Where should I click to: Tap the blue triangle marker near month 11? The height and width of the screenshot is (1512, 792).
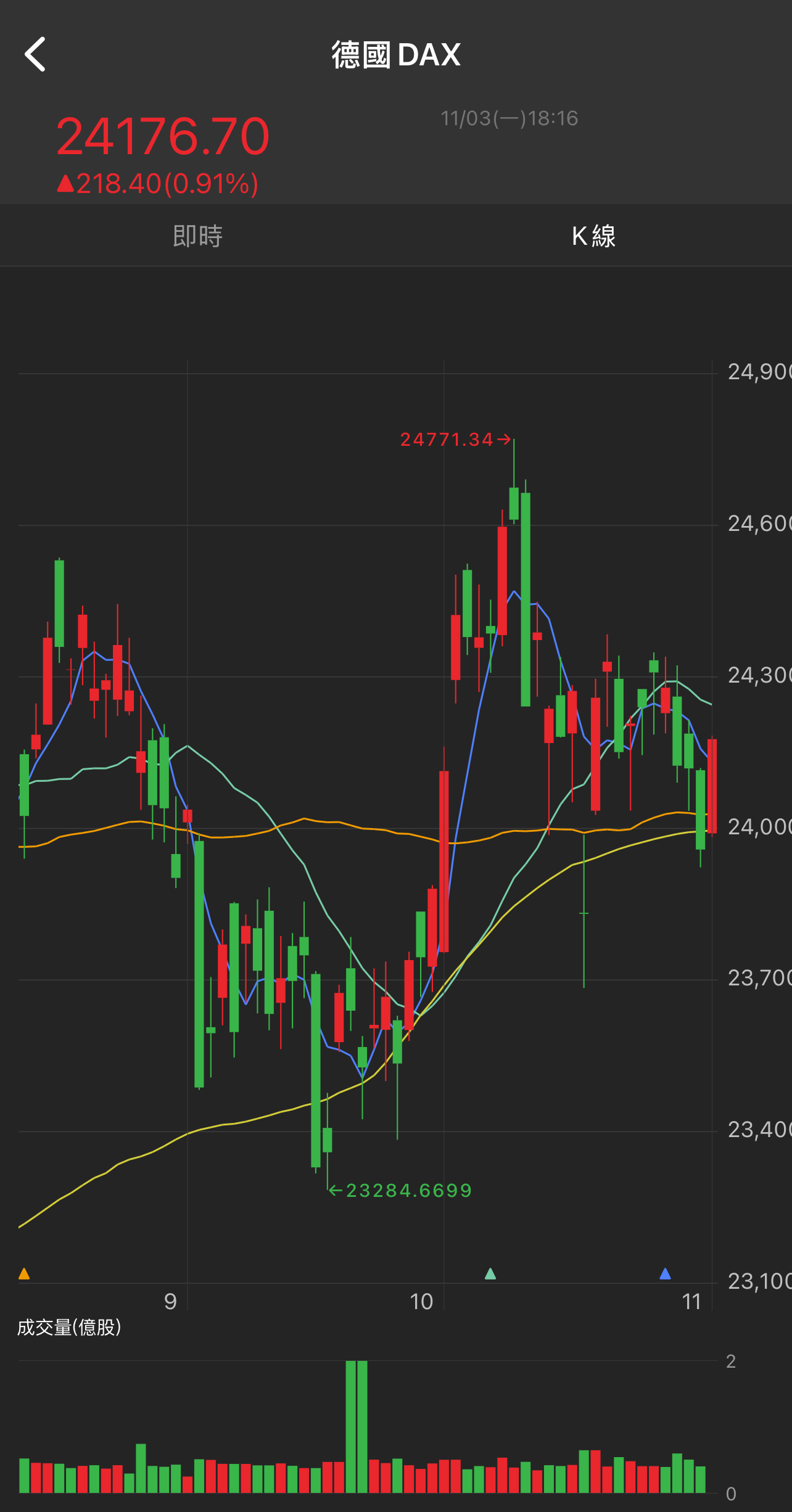pos(665,1273)
